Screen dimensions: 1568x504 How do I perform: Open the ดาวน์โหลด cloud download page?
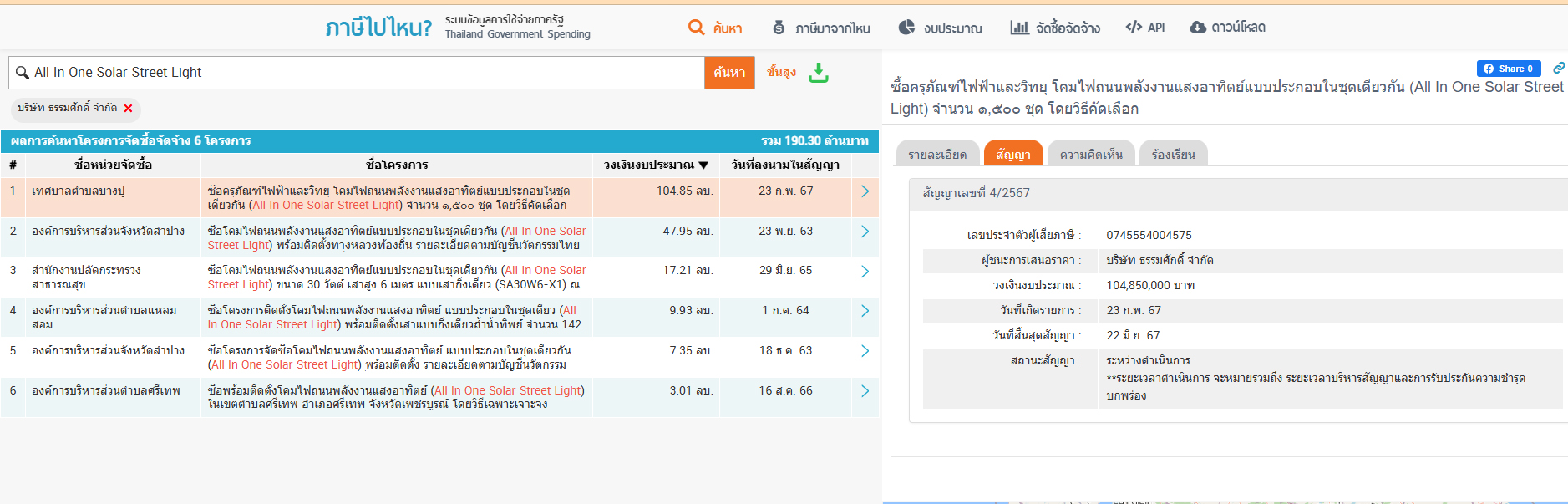[x=1227, y=28]
